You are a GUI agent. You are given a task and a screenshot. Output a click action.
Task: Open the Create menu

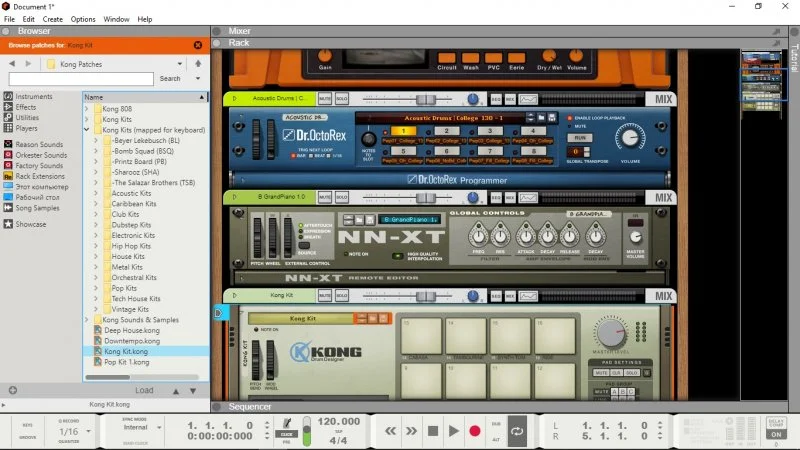pos(53,19)
